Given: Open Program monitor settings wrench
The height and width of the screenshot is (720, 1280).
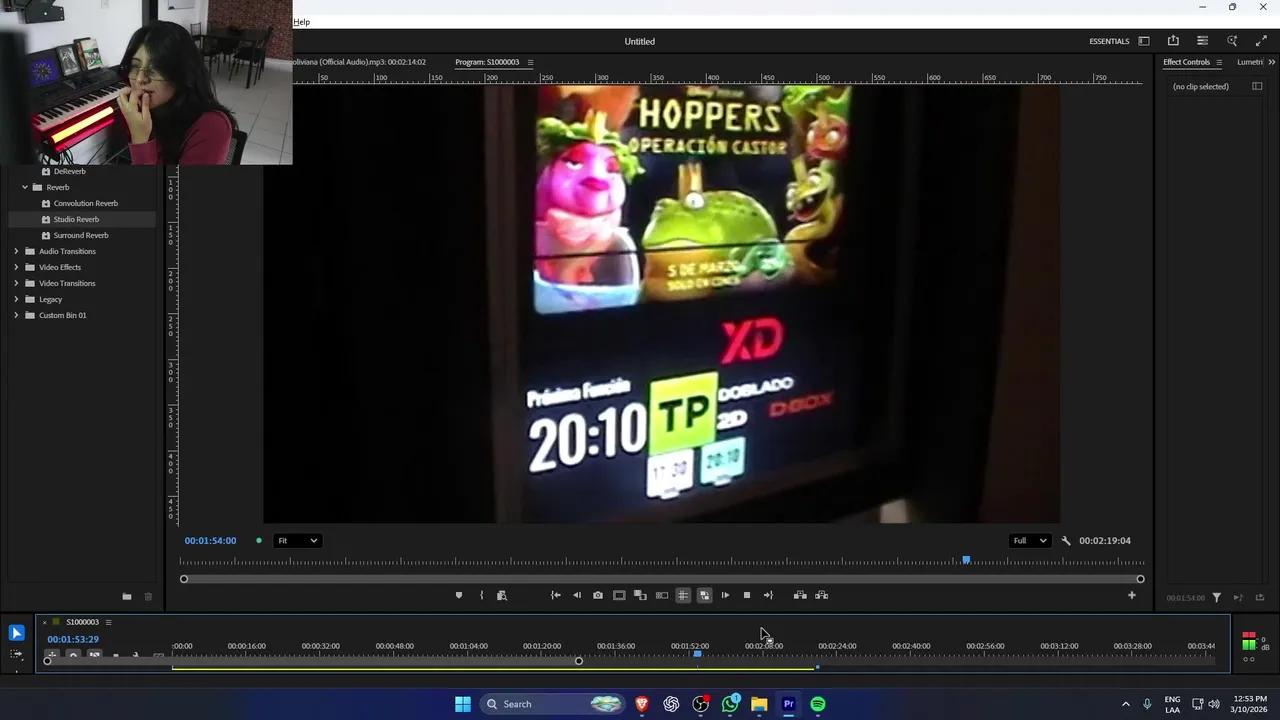Looking at the screenshot, I should pos(1066,541).
